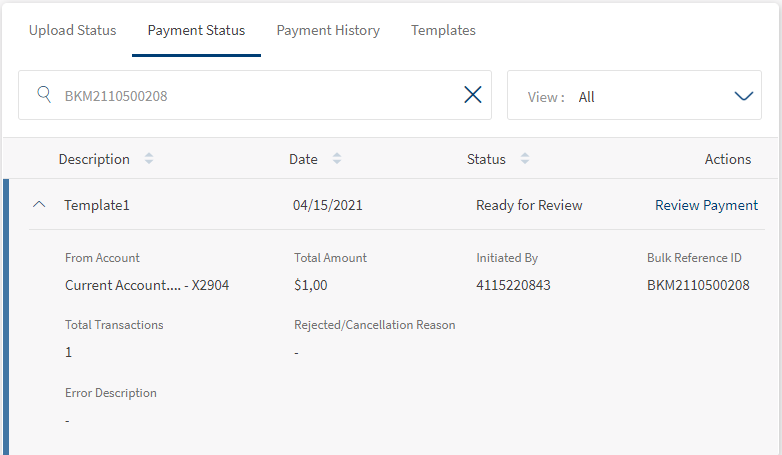
Task: Go to the Templates tab
Action: click(443, 30)
